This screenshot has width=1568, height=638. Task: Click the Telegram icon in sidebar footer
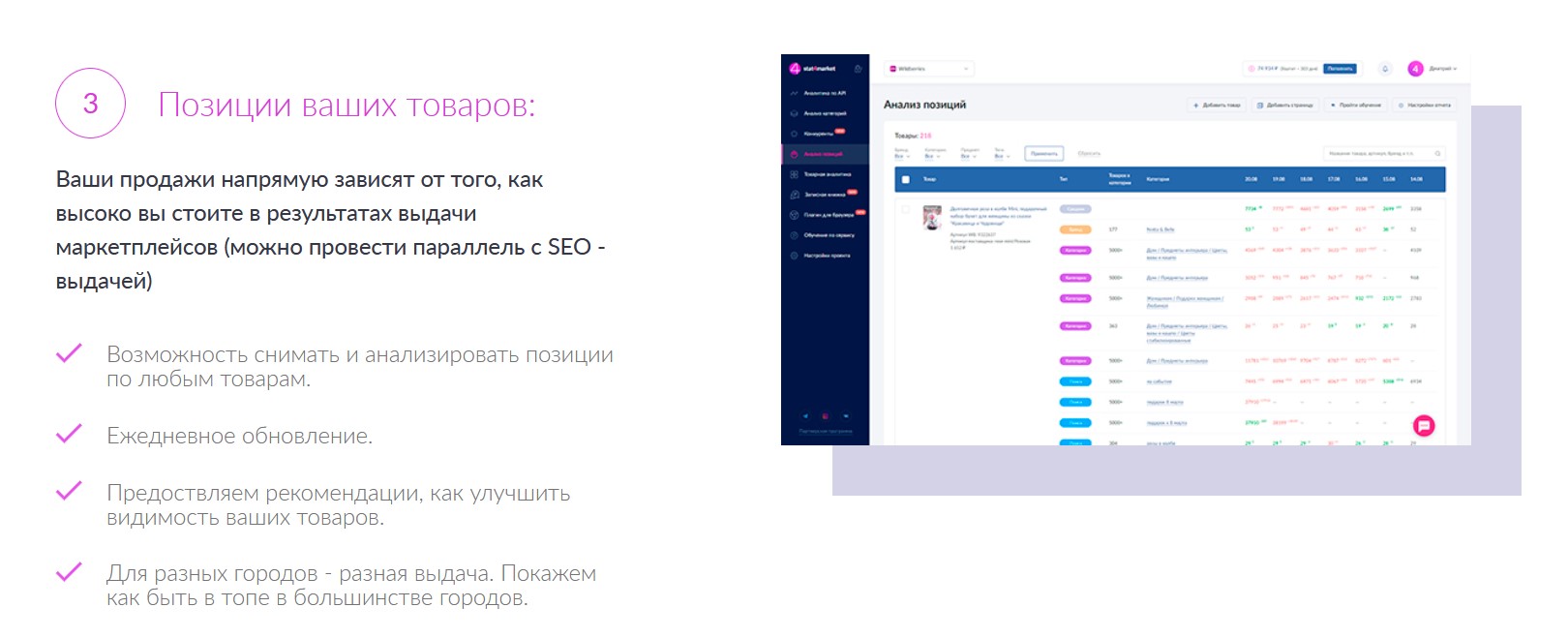pyautogui.click(x=805, y=416)
